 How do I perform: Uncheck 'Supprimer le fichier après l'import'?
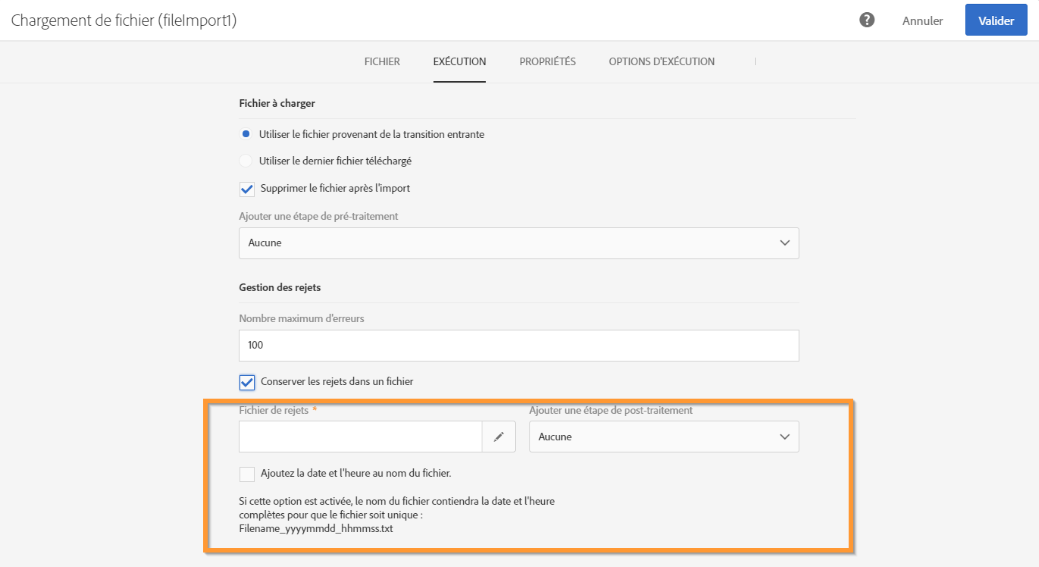247,188
